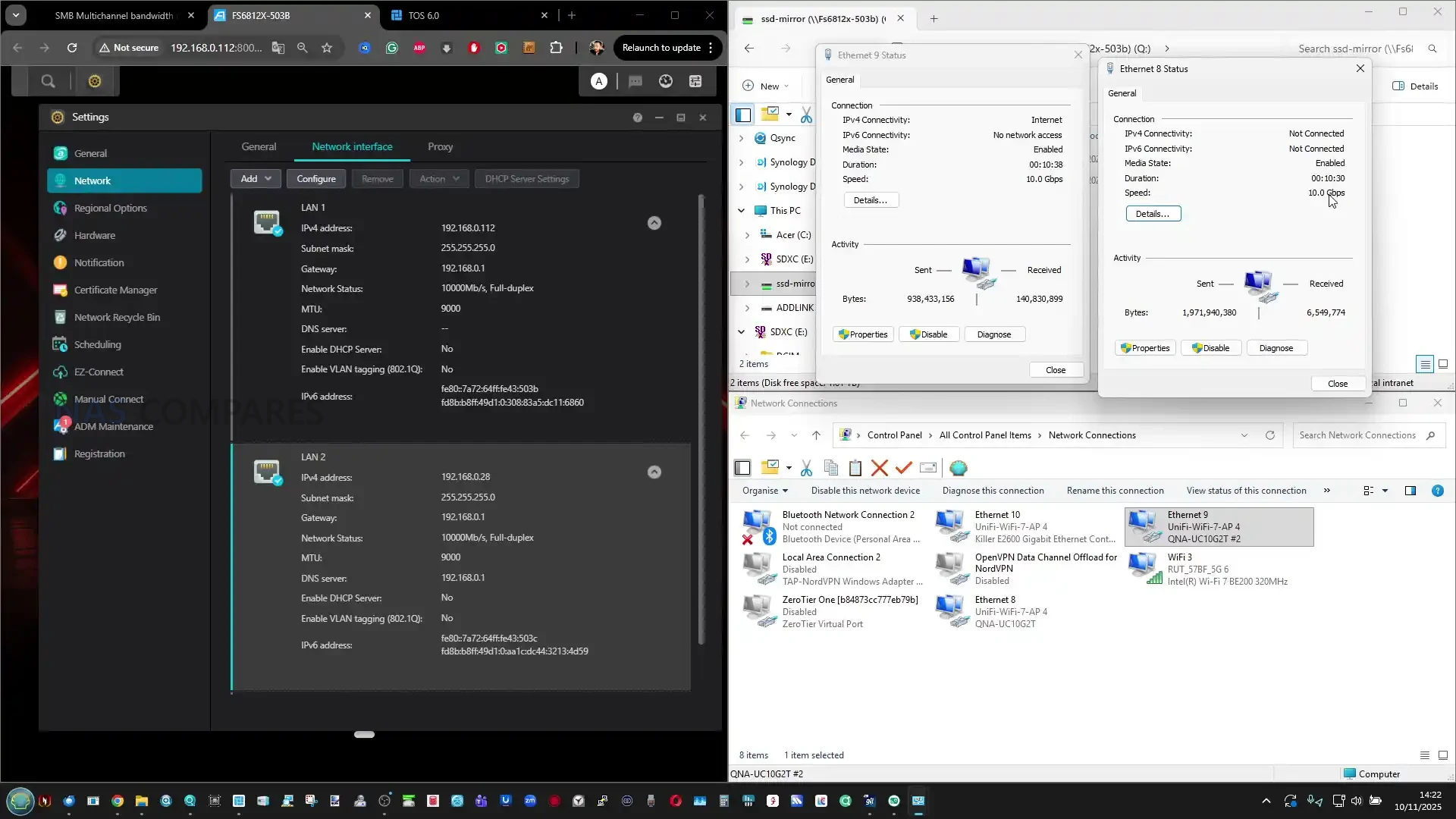The height and width of the screenshot is (819, 1456).
Task: Switch to the Proxy tab
Action: pos(440,146)
